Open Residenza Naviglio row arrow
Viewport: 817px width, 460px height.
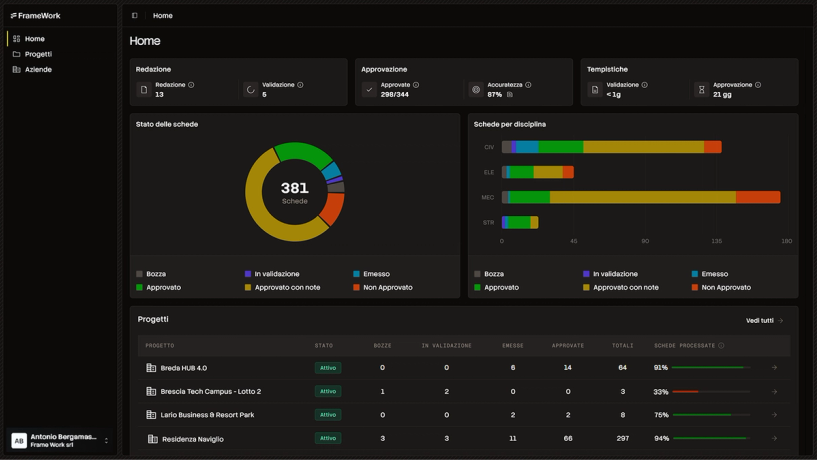[x=774, y=439]
